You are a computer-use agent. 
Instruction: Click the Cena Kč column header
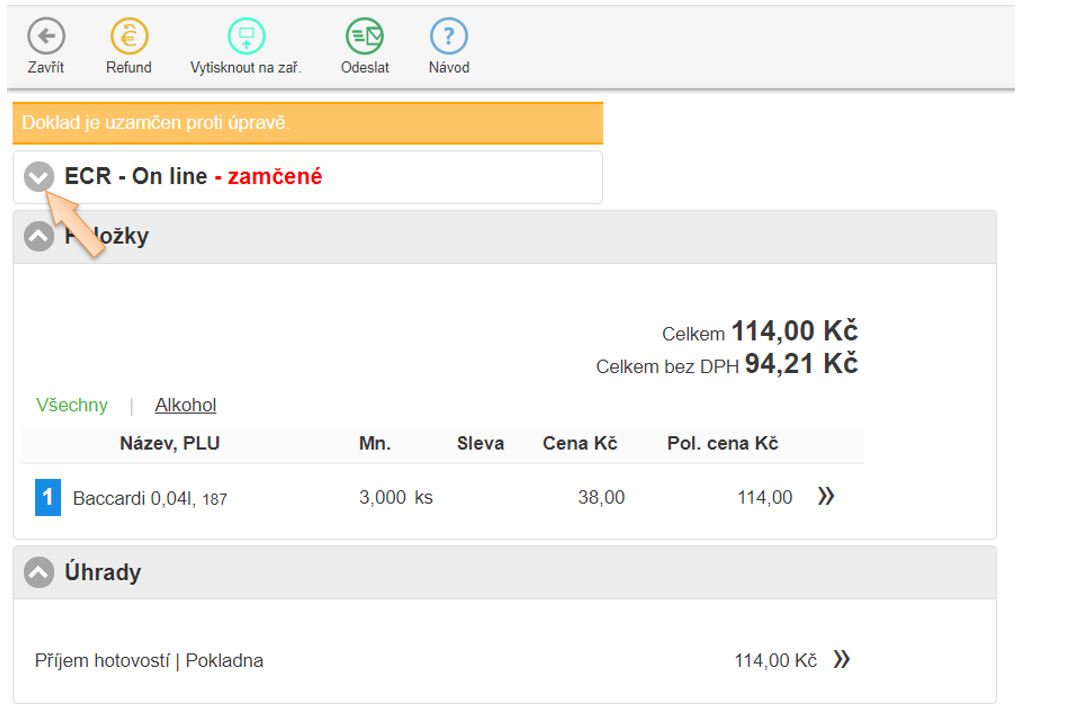(x=580, y=444)
